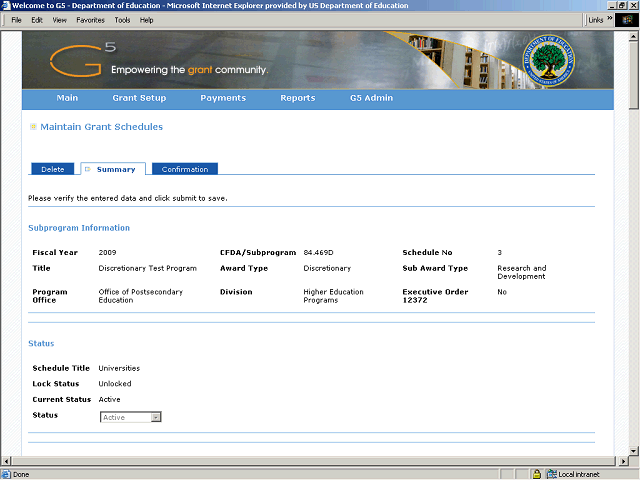This screenshot has height=480, width=640.
Task: Open the View menu
Action: pos(60,20)
